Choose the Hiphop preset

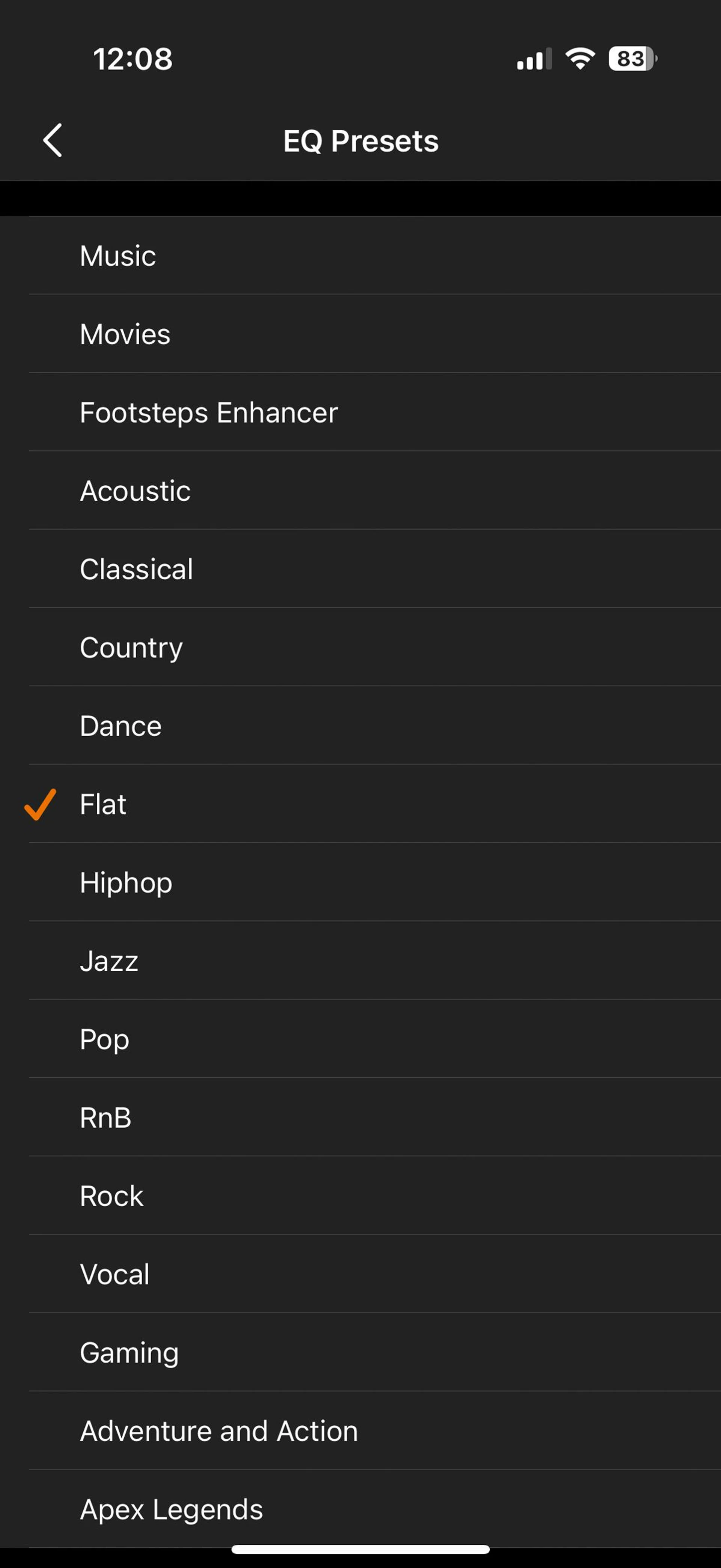click(x=126, y=882)
